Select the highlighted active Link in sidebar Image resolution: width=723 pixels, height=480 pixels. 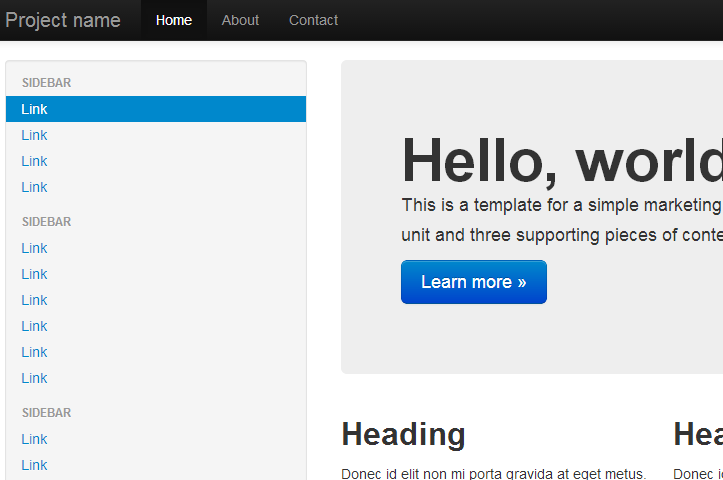(156, 109)
